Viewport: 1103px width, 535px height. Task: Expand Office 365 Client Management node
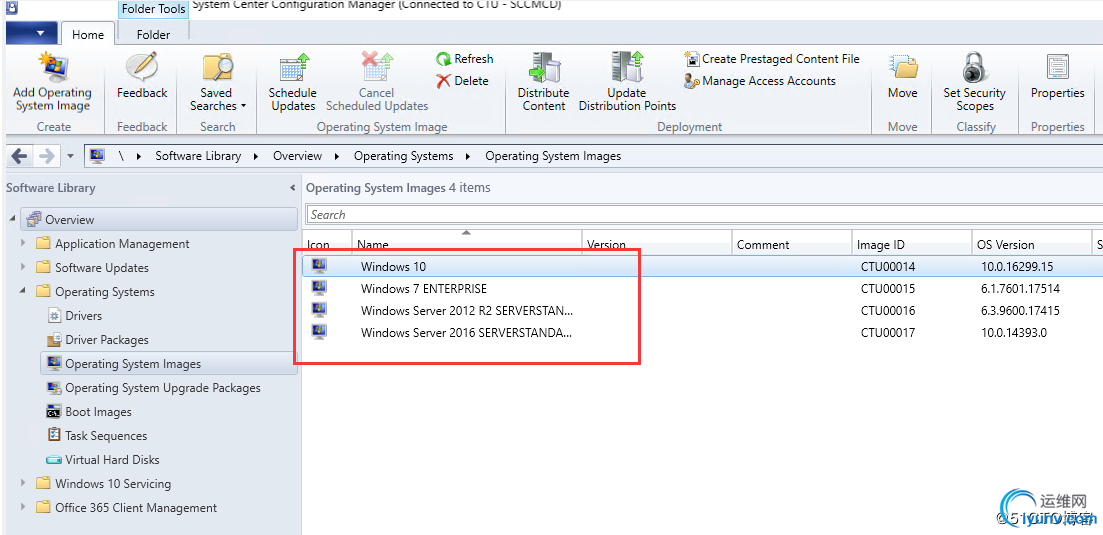24,508
